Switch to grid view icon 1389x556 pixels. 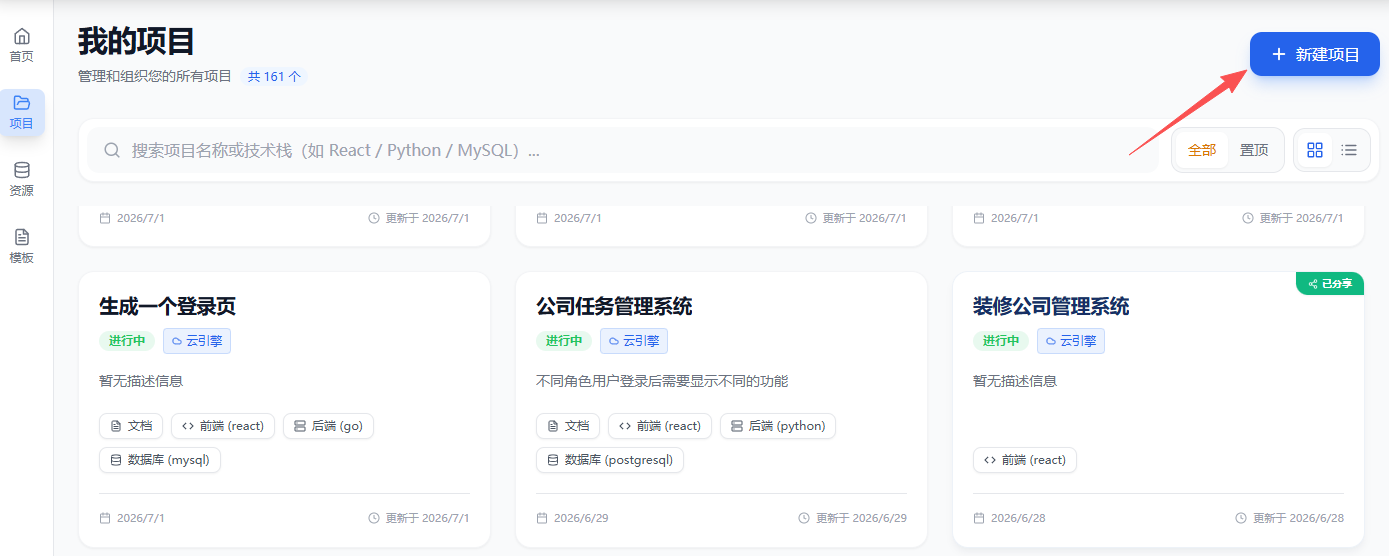pyautogui.click(x=1315, y=150)
